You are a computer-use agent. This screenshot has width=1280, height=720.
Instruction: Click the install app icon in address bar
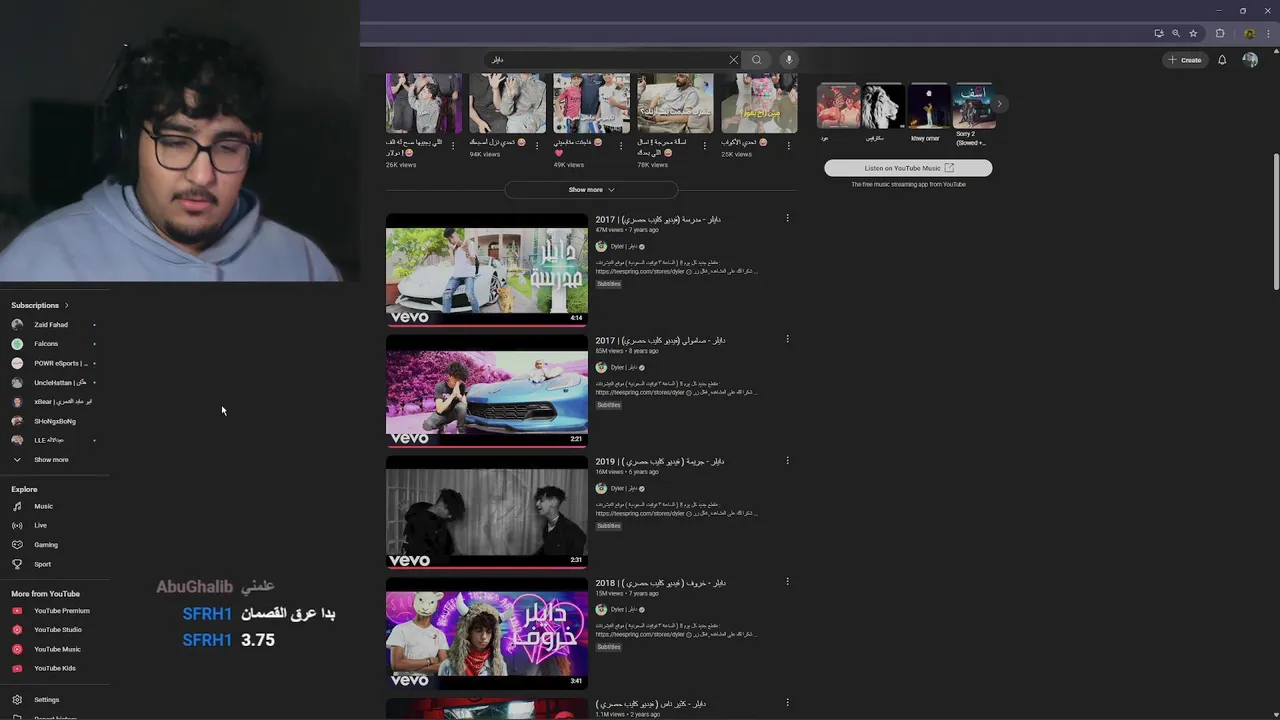point(1159,33)
